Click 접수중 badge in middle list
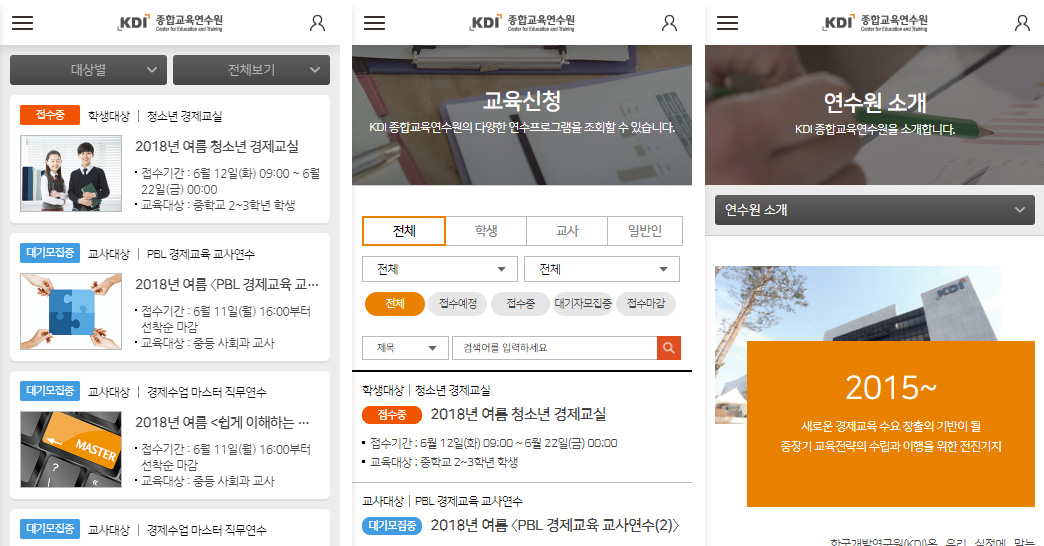The image size is (1044, 546). click(392, 415)
